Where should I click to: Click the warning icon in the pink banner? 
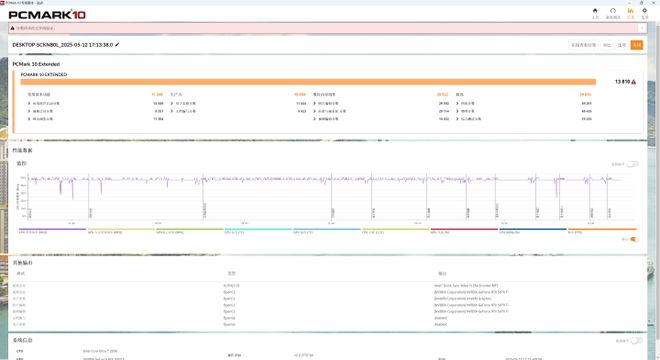pyautogui.click(x=12, y=28)
